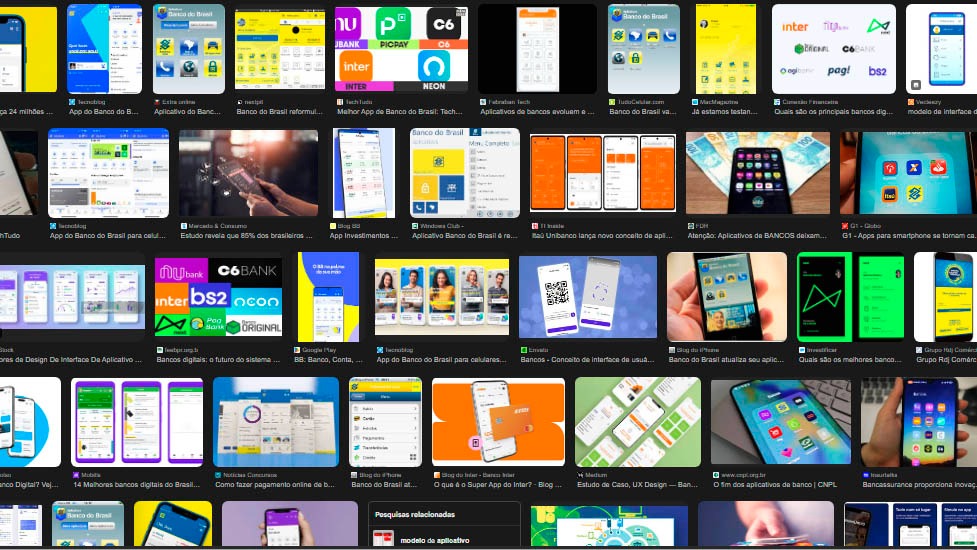The width and height of the screenshot is (977, 550).
Task: Select related search 'modelo de aplicativo'
Action: point(434,540)
